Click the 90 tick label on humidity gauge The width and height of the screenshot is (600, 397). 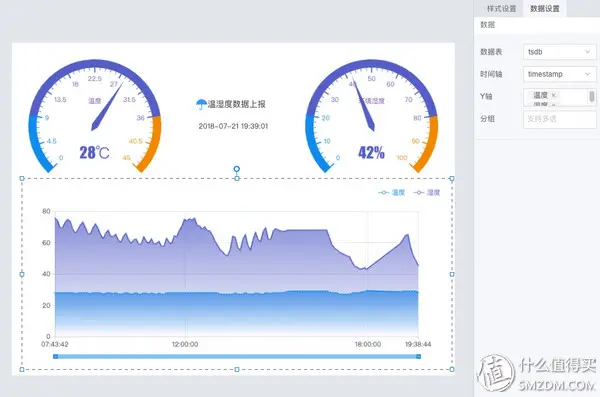click(416, 141)
